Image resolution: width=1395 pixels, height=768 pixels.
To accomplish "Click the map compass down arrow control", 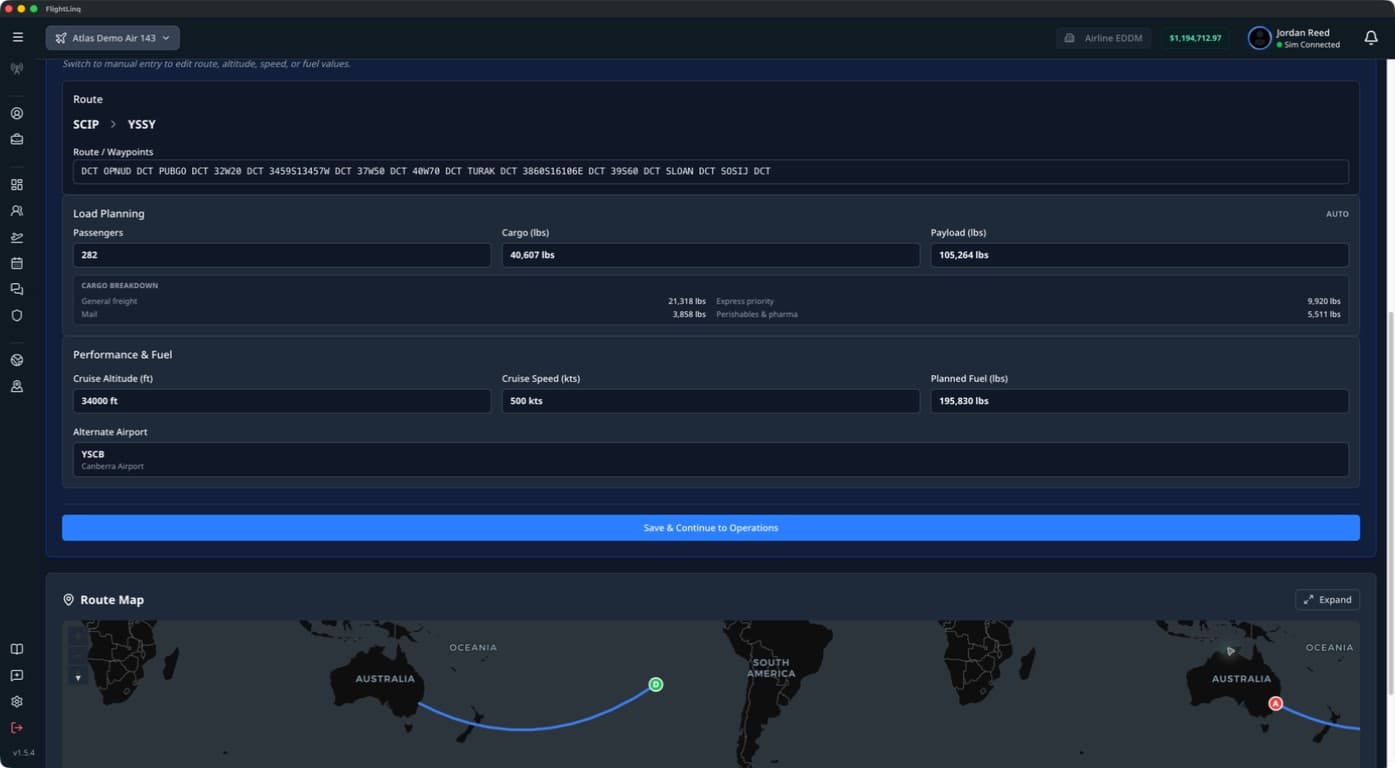I will 78,678.
